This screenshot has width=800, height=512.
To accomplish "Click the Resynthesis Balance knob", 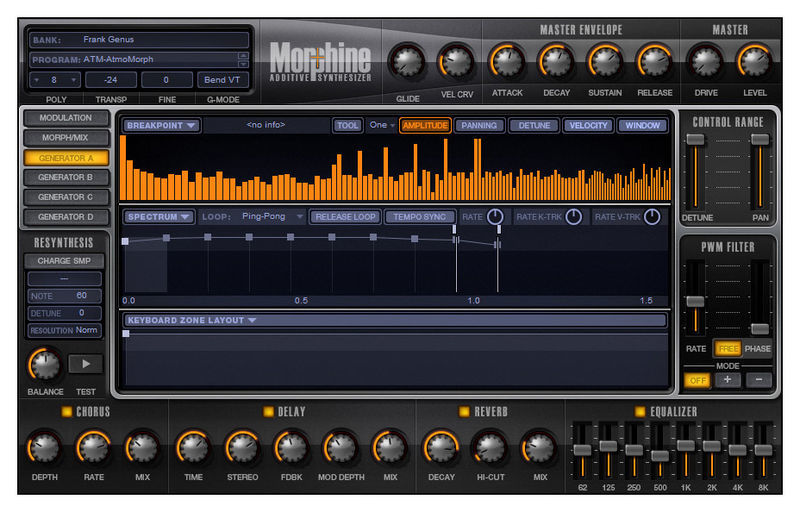I will click(x=45, y=365).
